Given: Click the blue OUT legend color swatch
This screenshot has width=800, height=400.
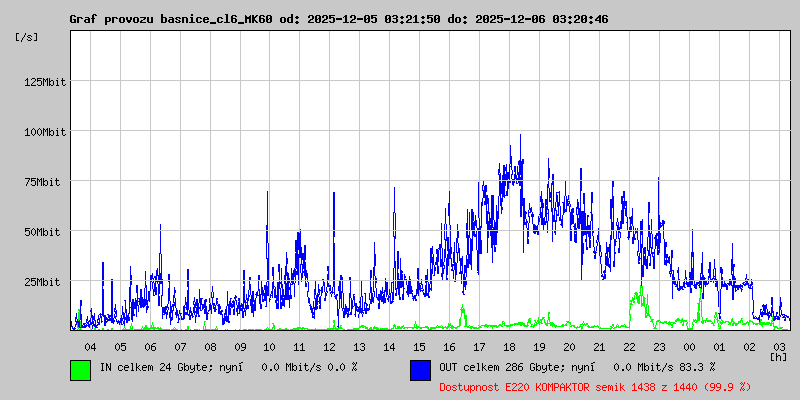Looking at the screenshot, I should [x=420, y=369].
